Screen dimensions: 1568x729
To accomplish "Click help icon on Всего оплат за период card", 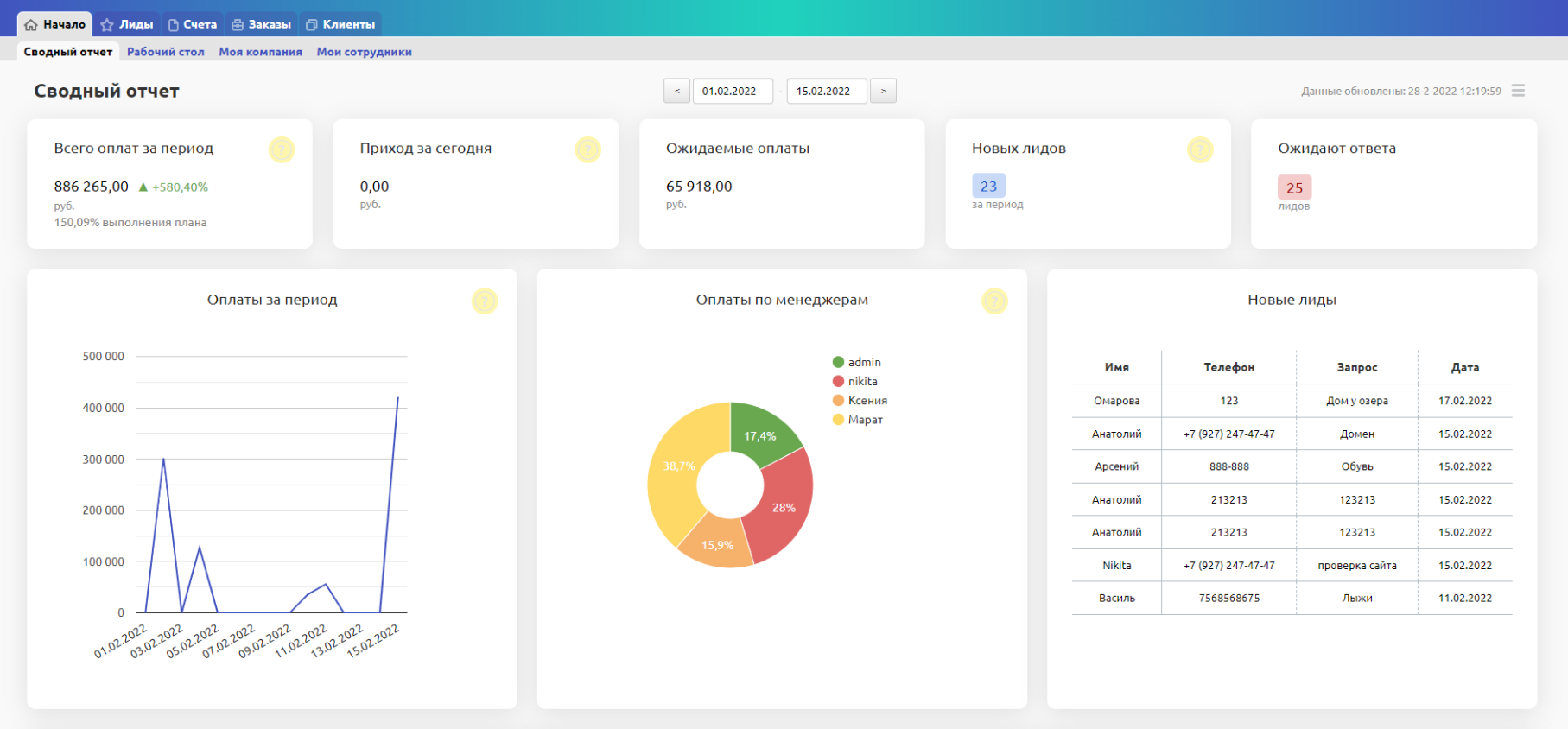I will coord(282,149).
